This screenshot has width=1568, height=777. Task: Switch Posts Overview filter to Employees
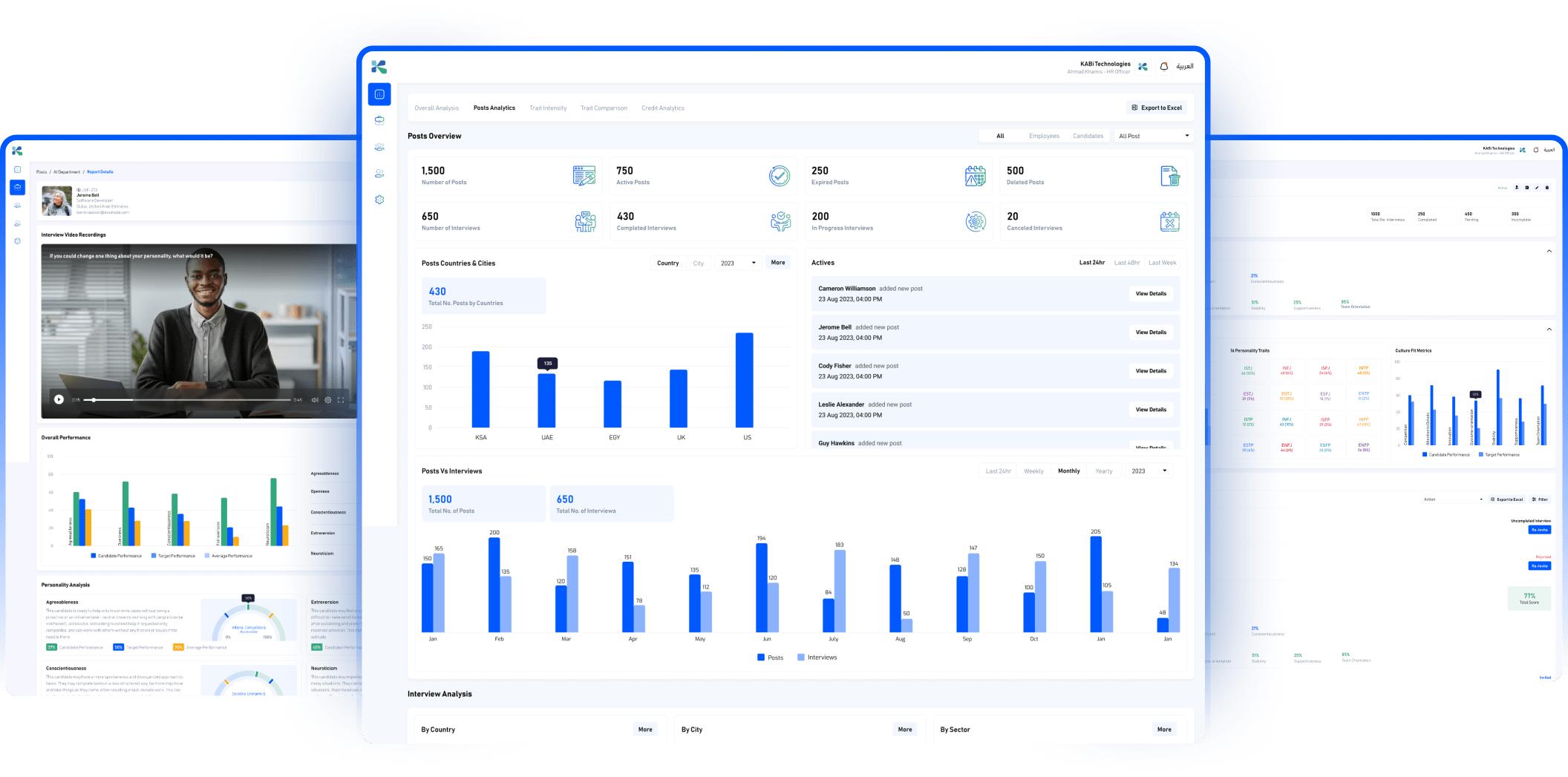(x=1043, y=136)
